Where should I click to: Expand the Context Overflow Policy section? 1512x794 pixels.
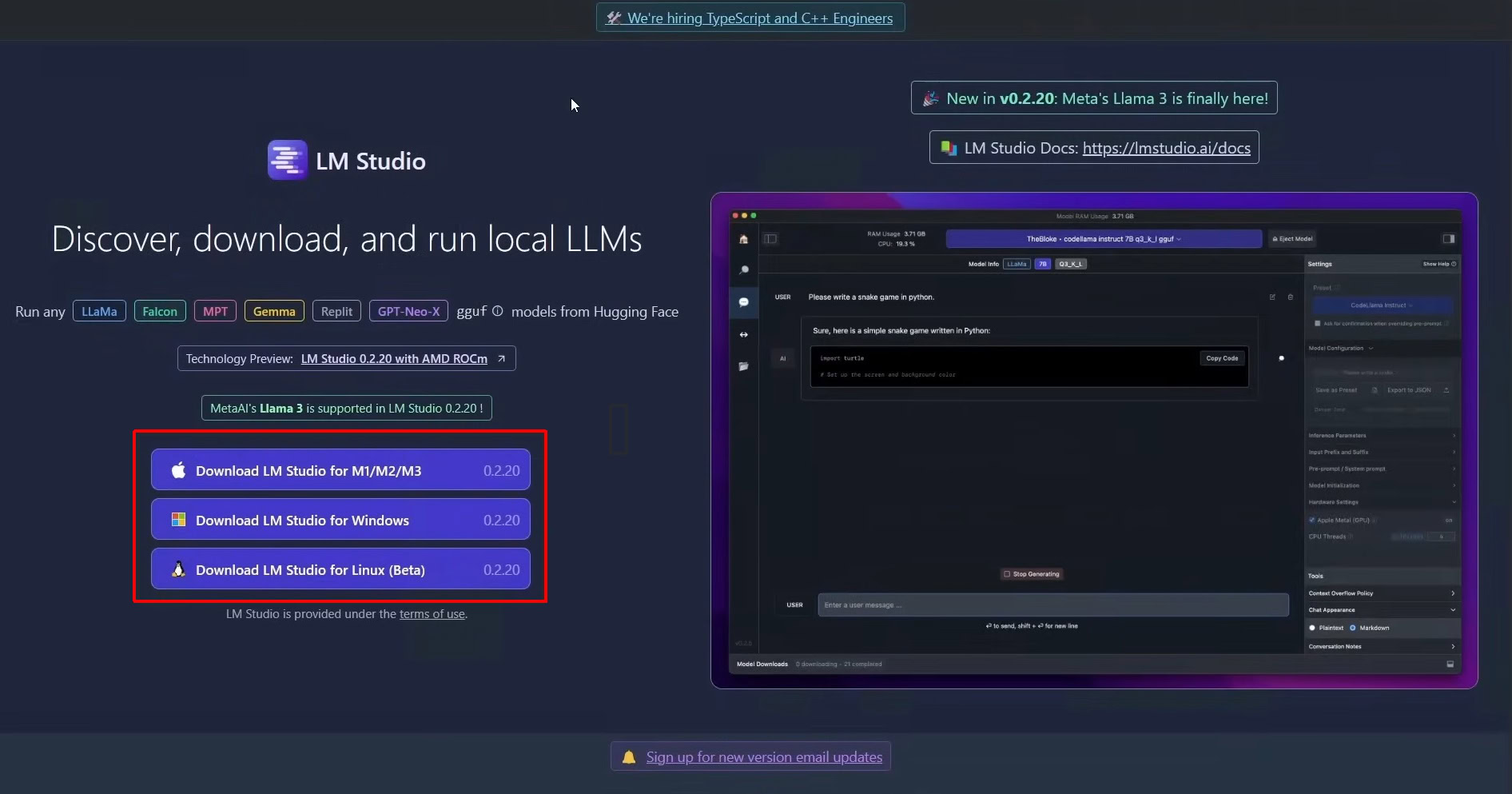pyautogui.click(x=1381, y=593)
